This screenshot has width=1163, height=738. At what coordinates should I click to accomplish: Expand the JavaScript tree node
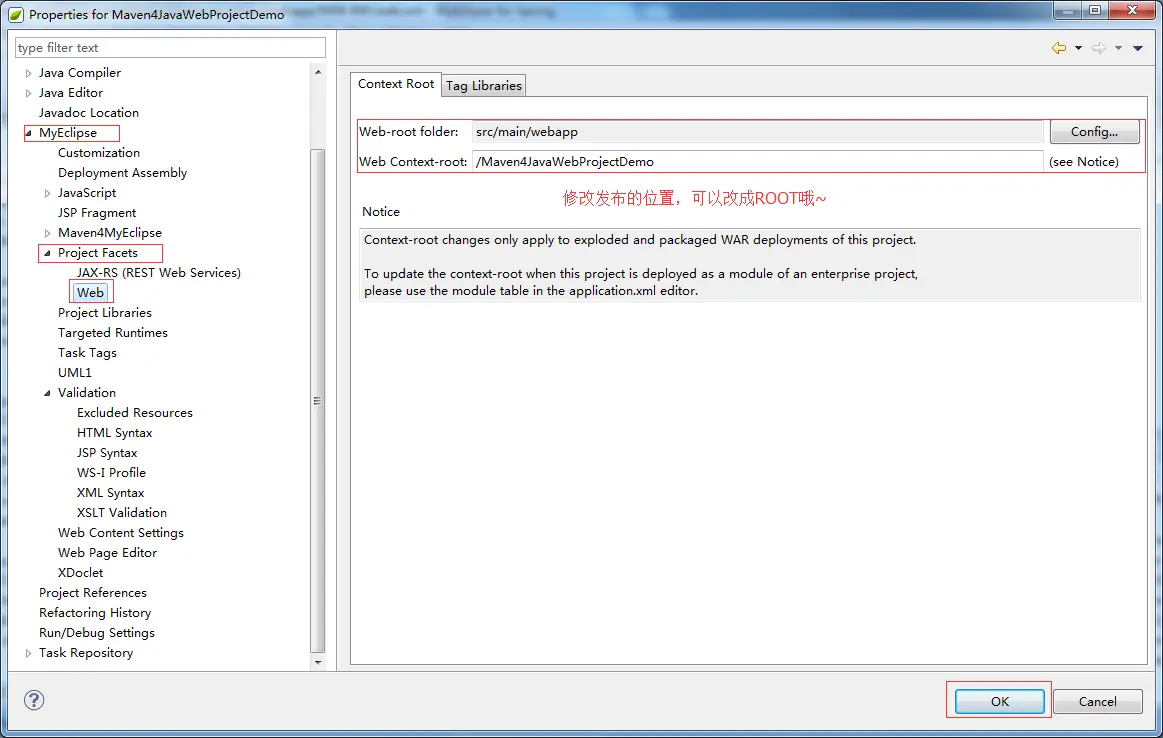[47, 193]
